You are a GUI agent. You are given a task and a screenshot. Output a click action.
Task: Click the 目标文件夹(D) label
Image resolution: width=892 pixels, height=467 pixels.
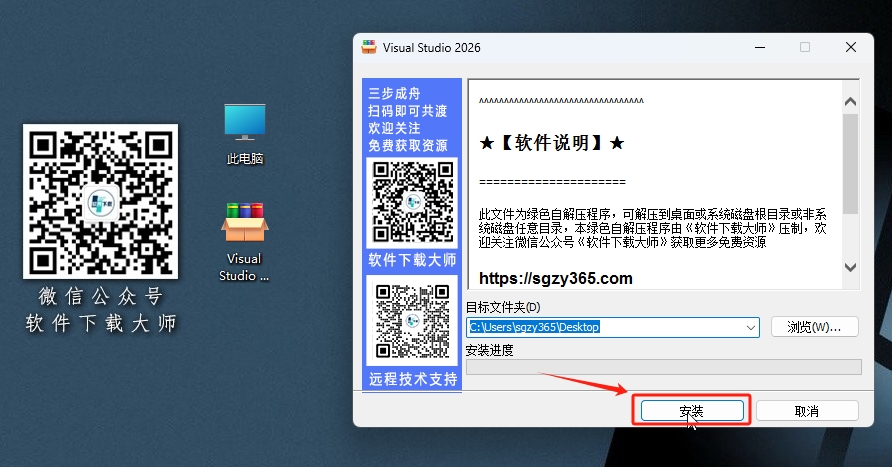503,307
